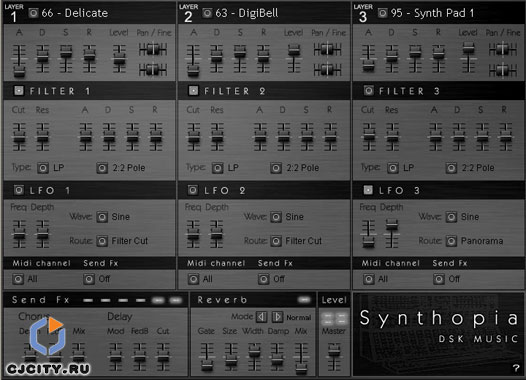Click Layer 2 Level slider
Viewport: 526px width, 380px height.
(294, 58)
